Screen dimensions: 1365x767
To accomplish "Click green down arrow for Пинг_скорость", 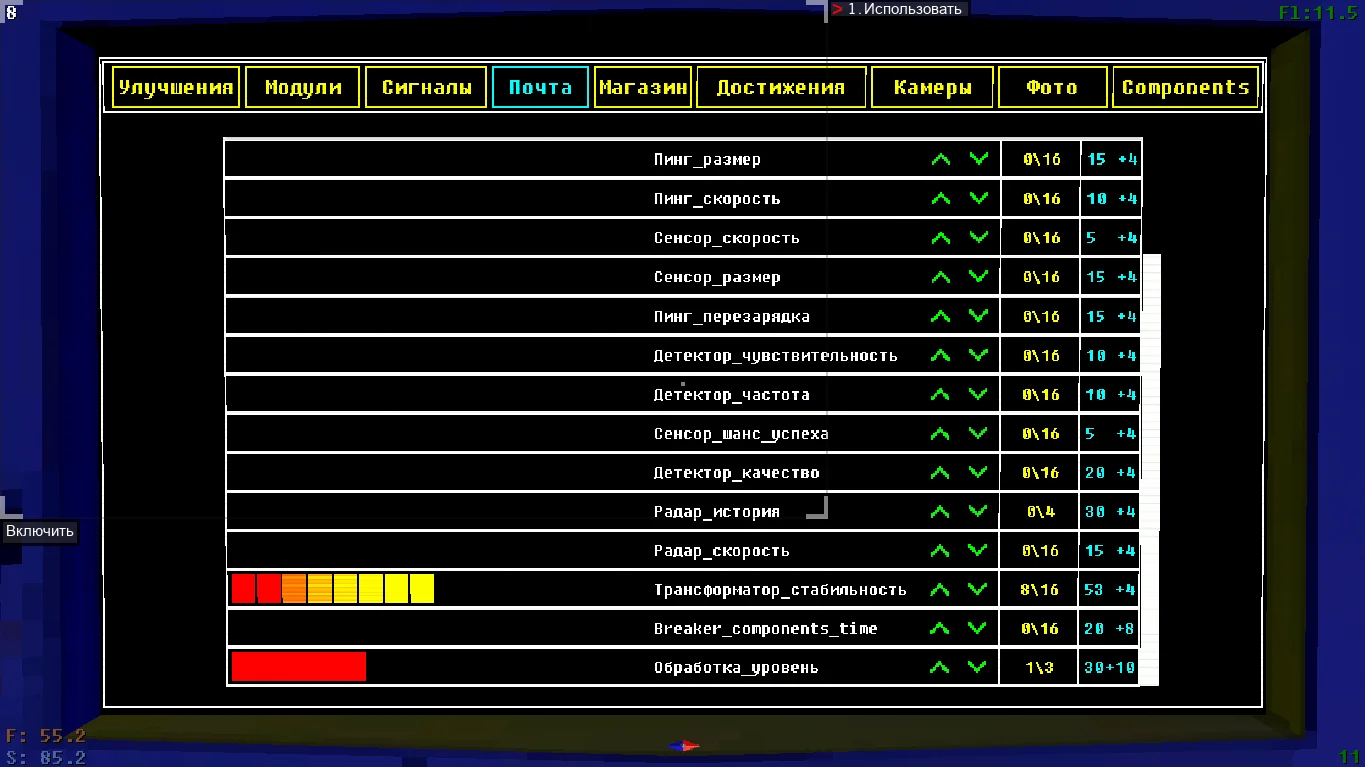I will 978,198.
